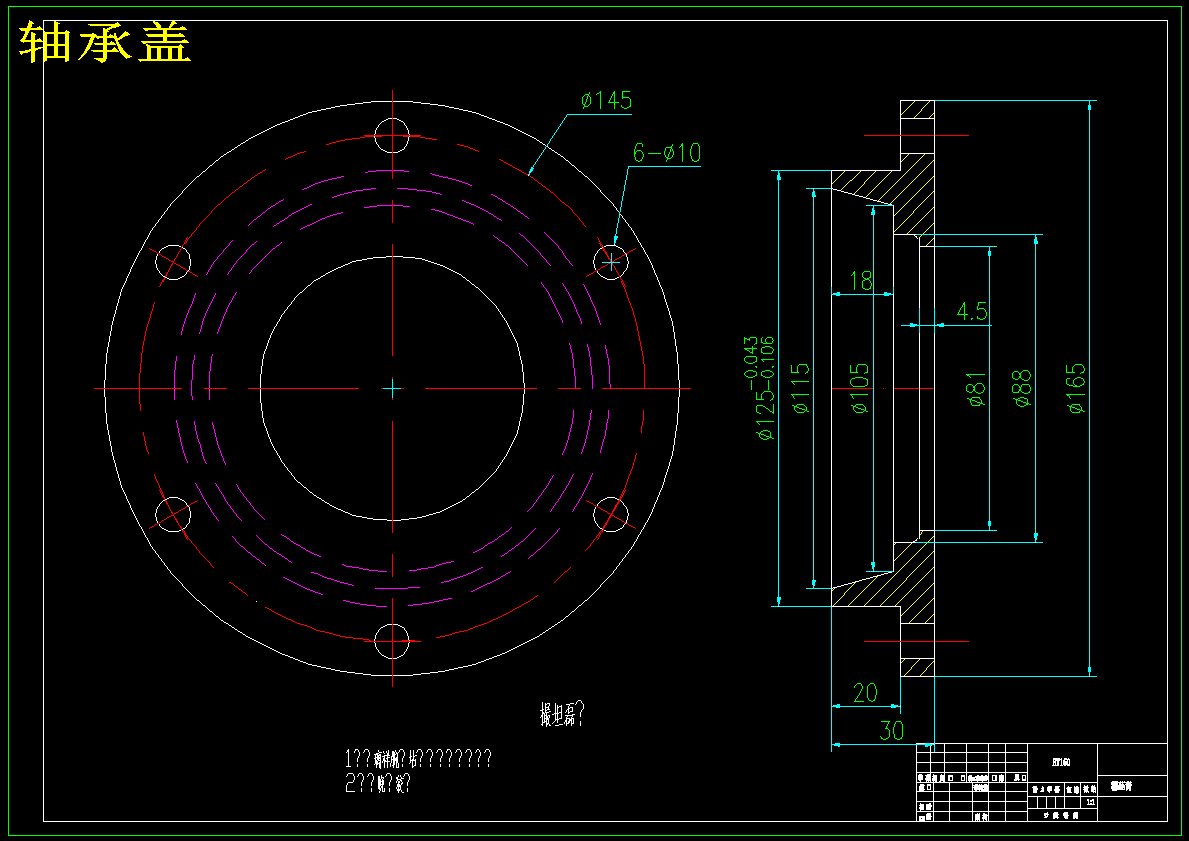Viewport: 1189px width, 841px height.
Task: Pick the 18 depth dimension text
Action: (x=861, y=281)
